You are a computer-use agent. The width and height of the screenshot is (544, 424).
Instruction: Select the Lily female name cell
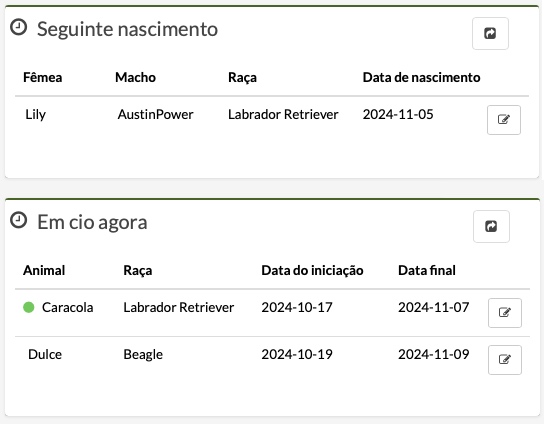pyautogui.click(x=35, y=115)
